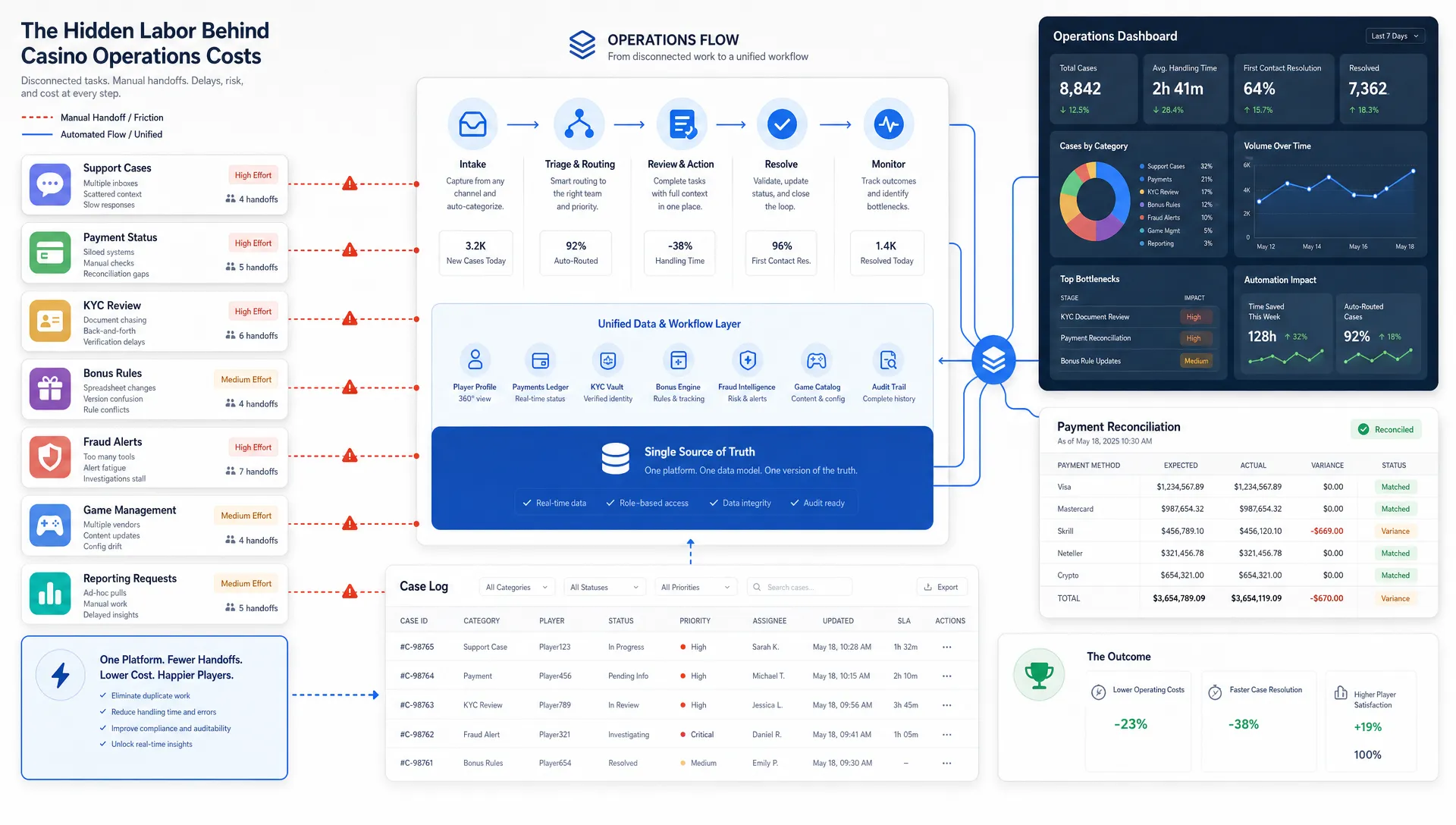Click the Eliminate duplicate work check item
1456x825 pixels.
(x=145, y=695)
